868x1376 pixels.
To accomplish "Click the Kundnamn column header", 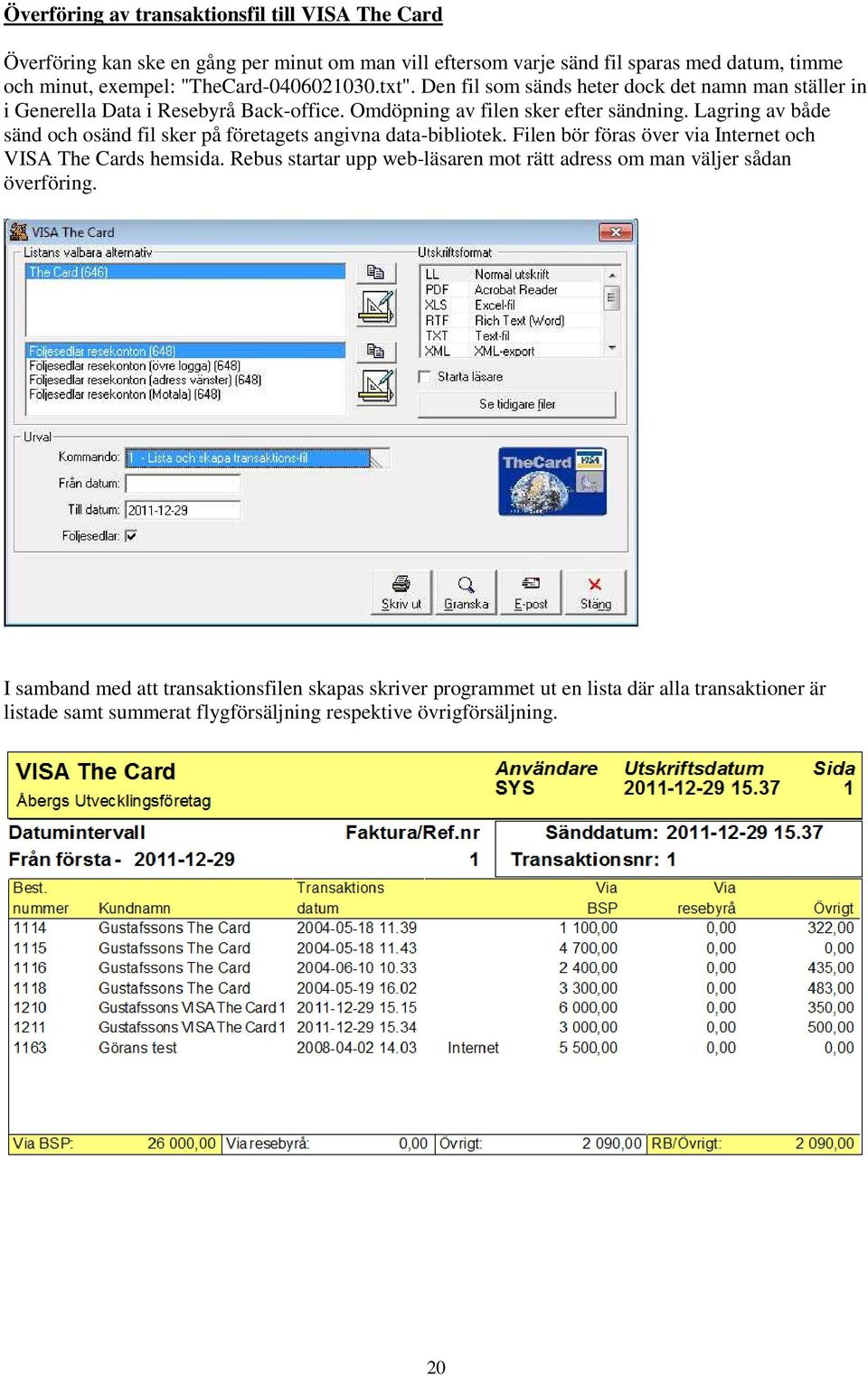I will coord(134,908).
